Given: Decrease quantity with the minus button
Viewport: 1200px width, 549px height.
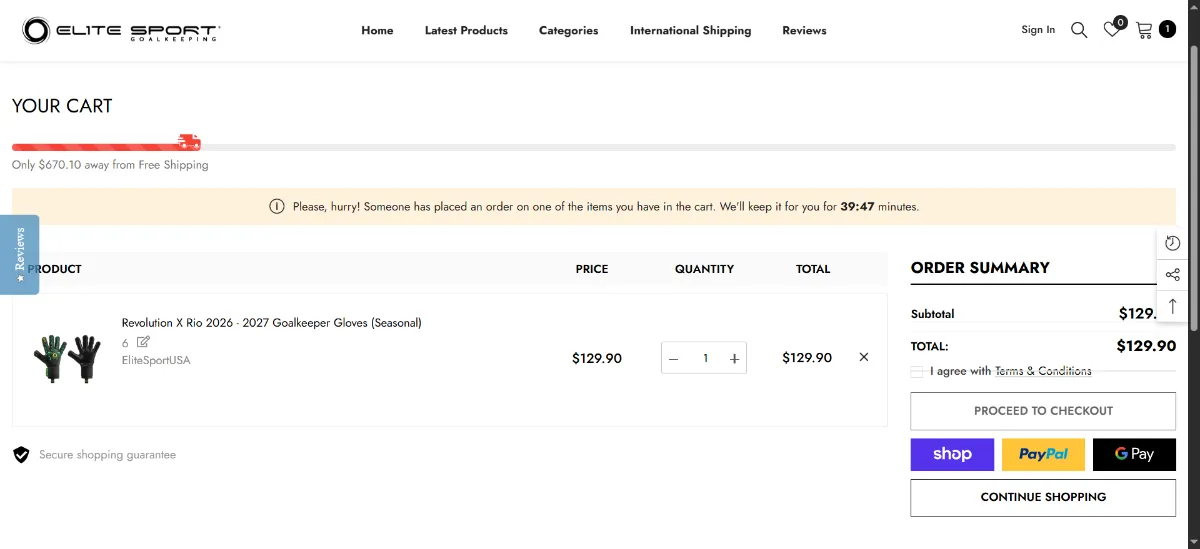Looking at the screenshot, I should [674, 358].
